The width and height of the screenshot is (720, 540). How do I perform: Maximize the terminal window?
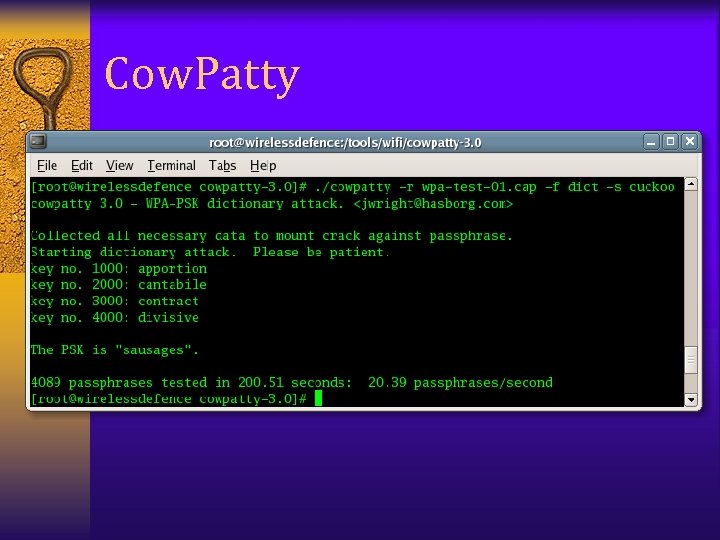coord(670,142)
